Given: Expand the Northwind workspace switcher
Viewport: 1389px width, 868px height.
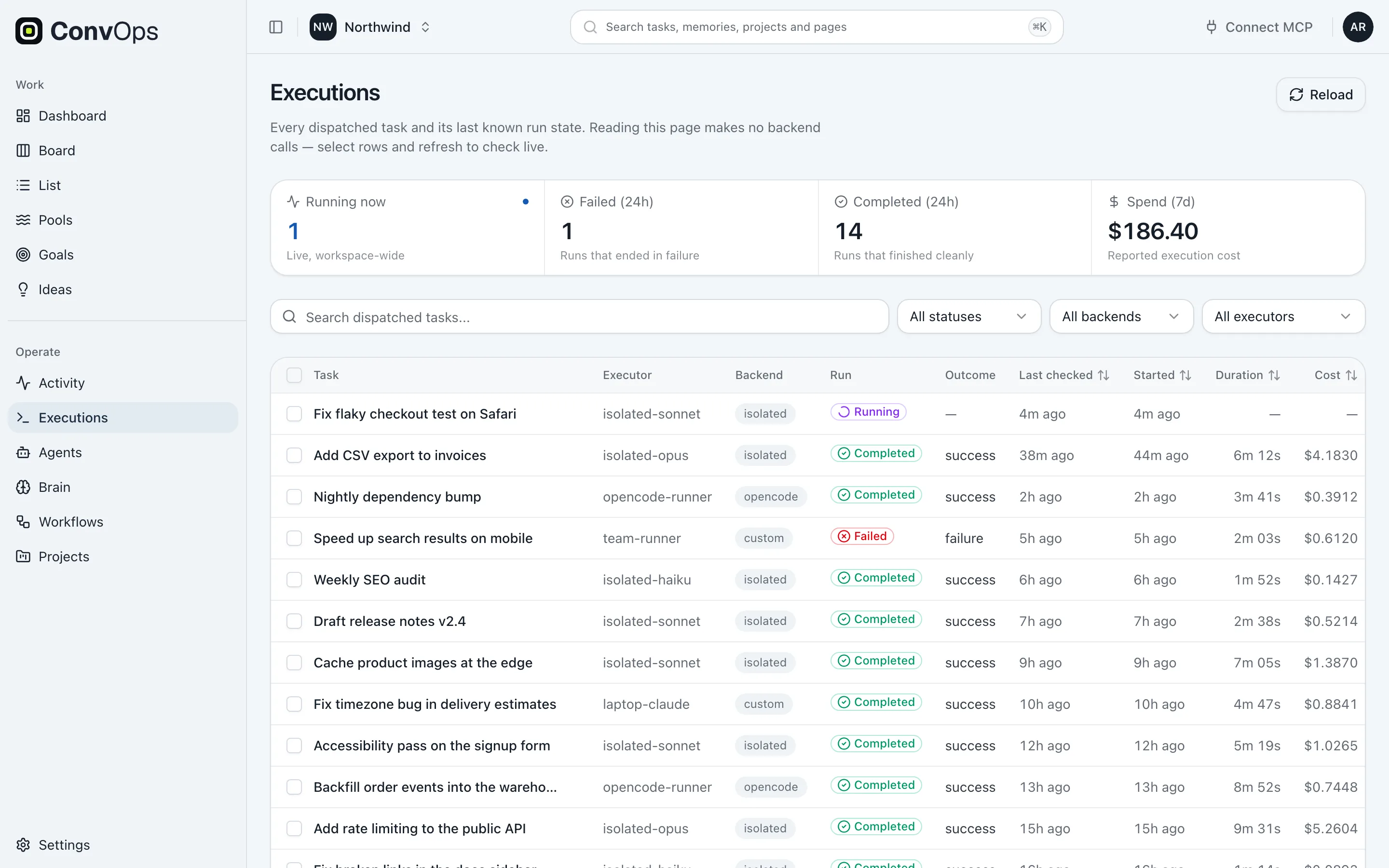Looking at the screenshot, I should (x=371, y=27).
